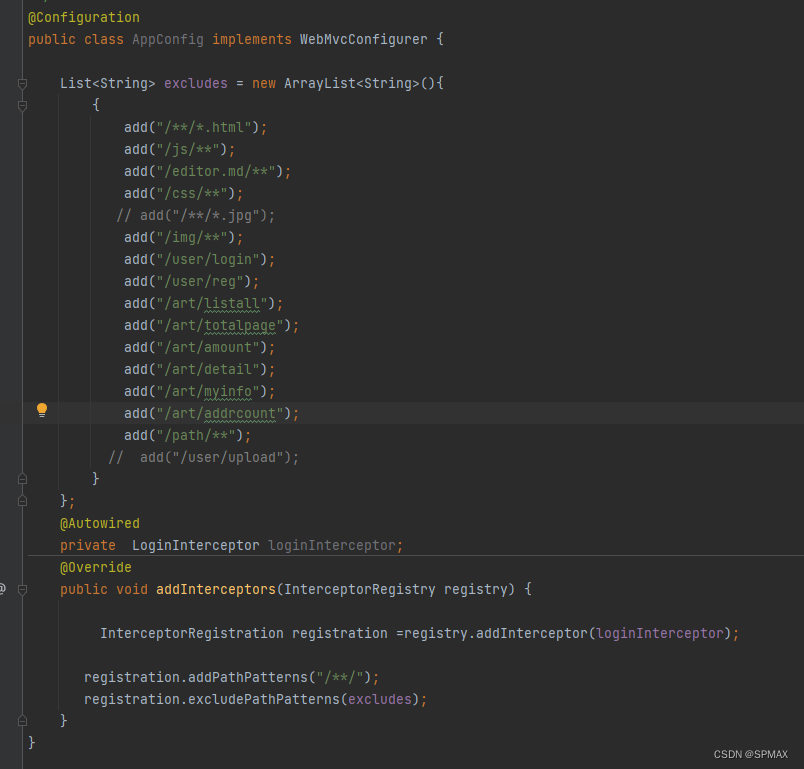Click the @Autowired annotation
Viewport: 804px width, 769px height.
click(99, 523)
